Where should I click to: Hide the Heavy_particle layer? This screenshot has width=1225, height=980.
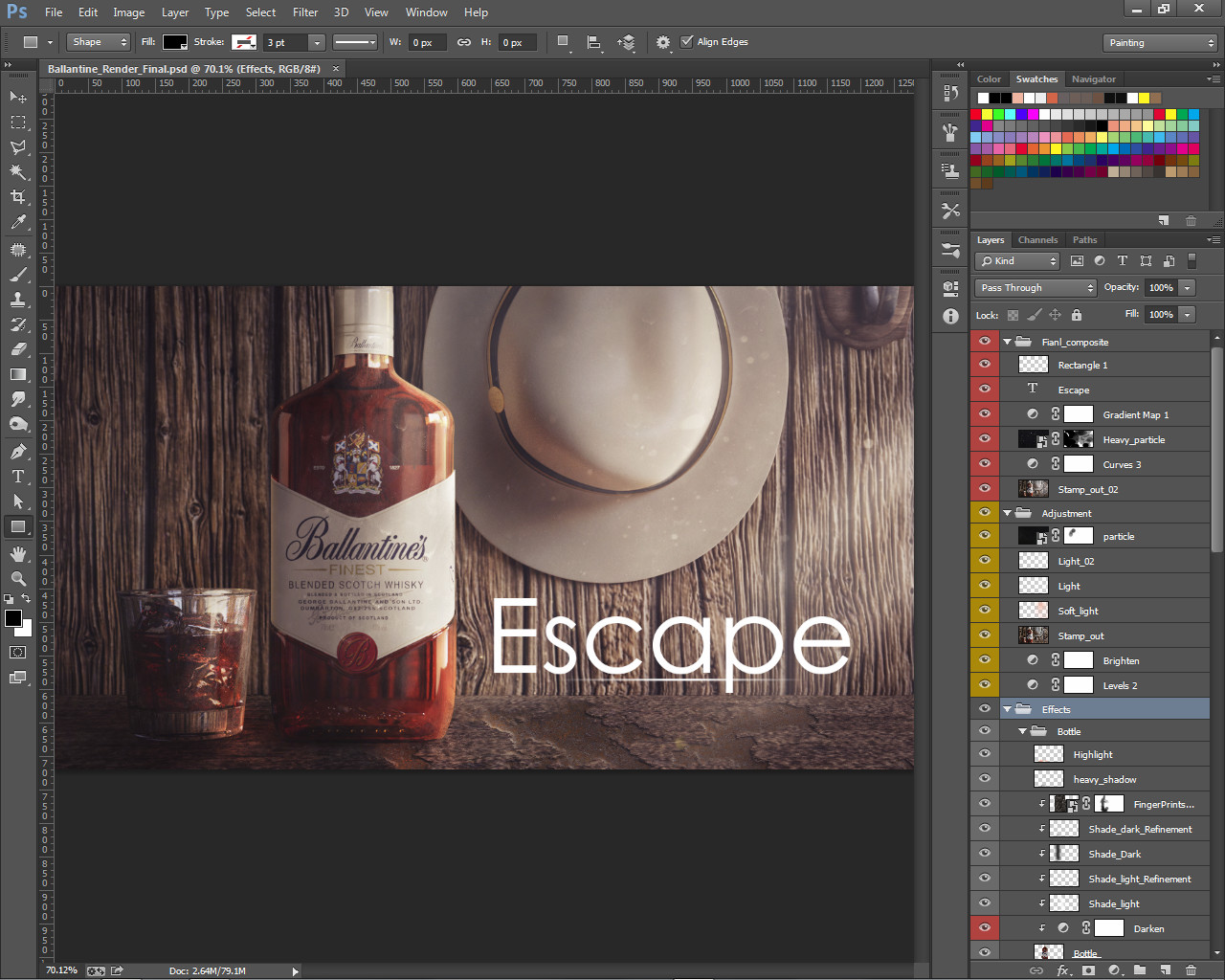[984, 439]
